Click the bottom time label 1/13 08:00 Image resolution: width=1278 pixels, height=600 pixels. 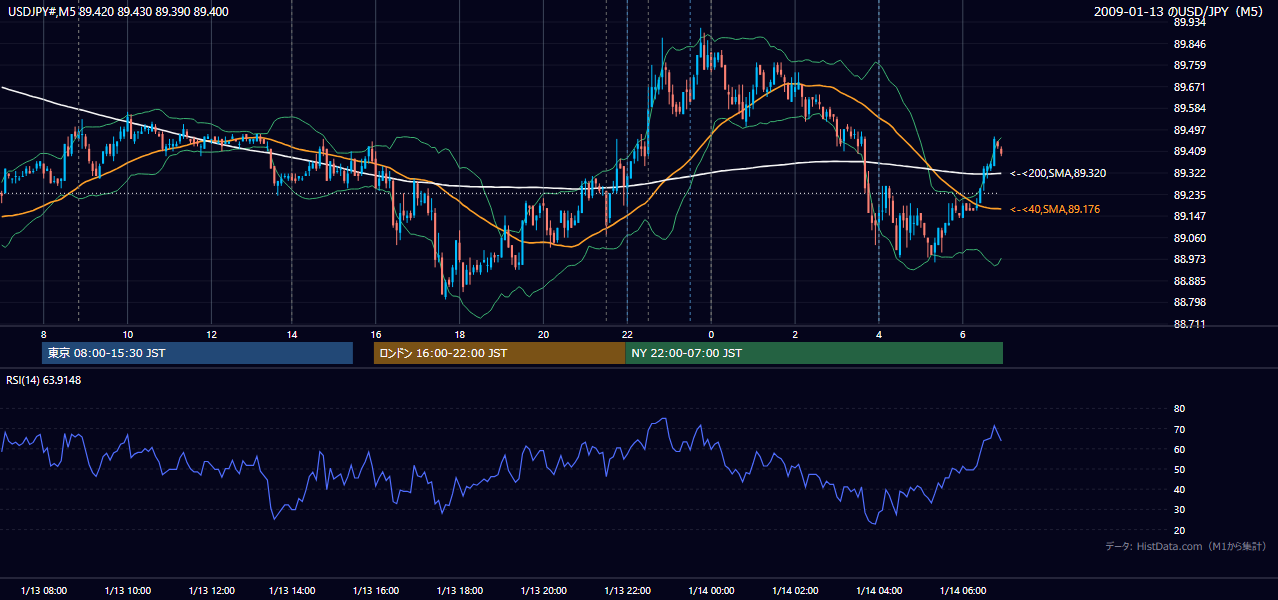(x=44, y=591)
